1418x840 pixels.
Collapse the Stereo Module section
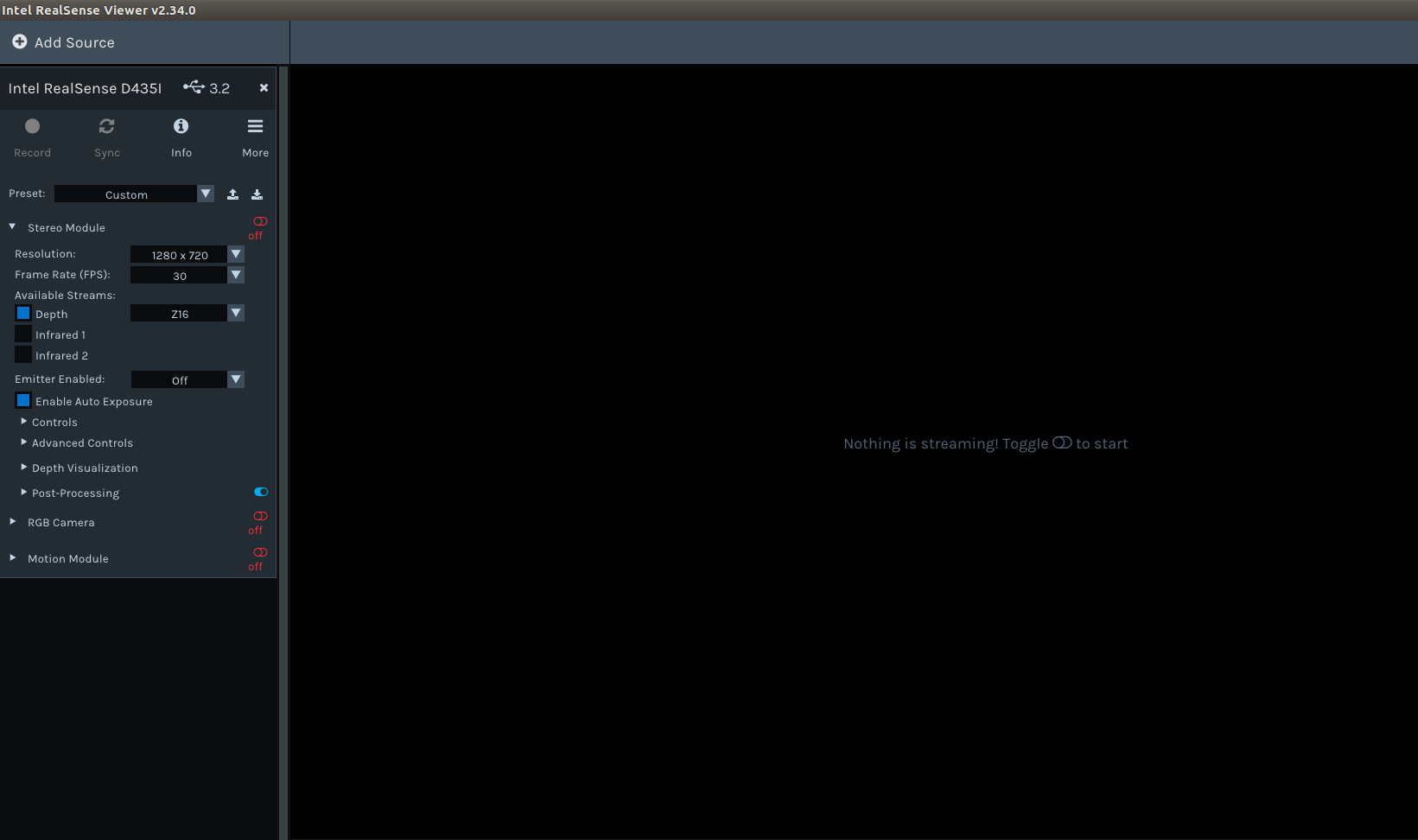pyautogui.click(x=12, y=226)
